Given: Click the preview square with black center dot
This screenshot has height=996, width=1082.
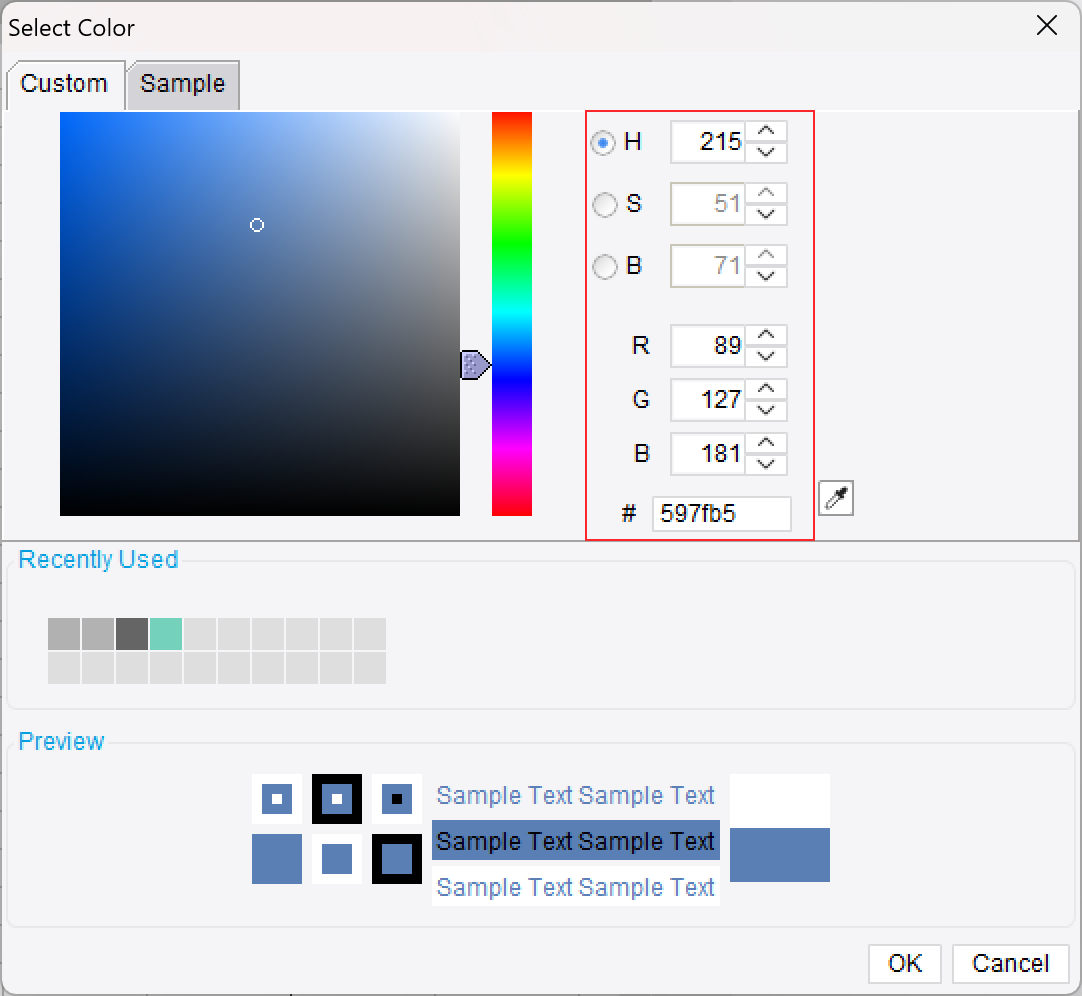Looking at the screenshot, I should click(x=397, y=799).
